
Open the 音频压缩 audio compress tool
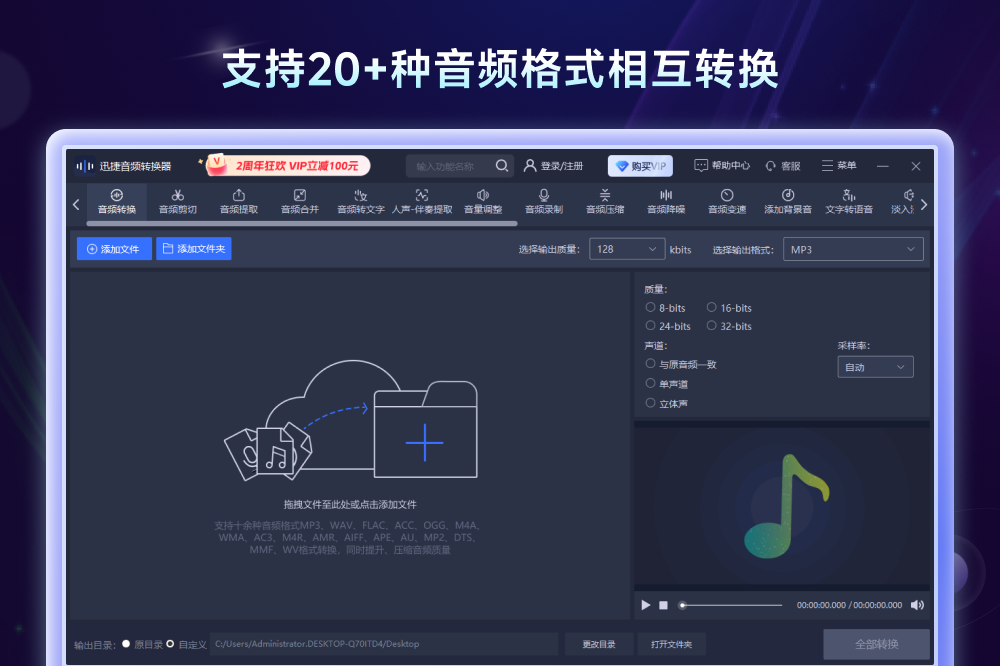pos(605,202)
